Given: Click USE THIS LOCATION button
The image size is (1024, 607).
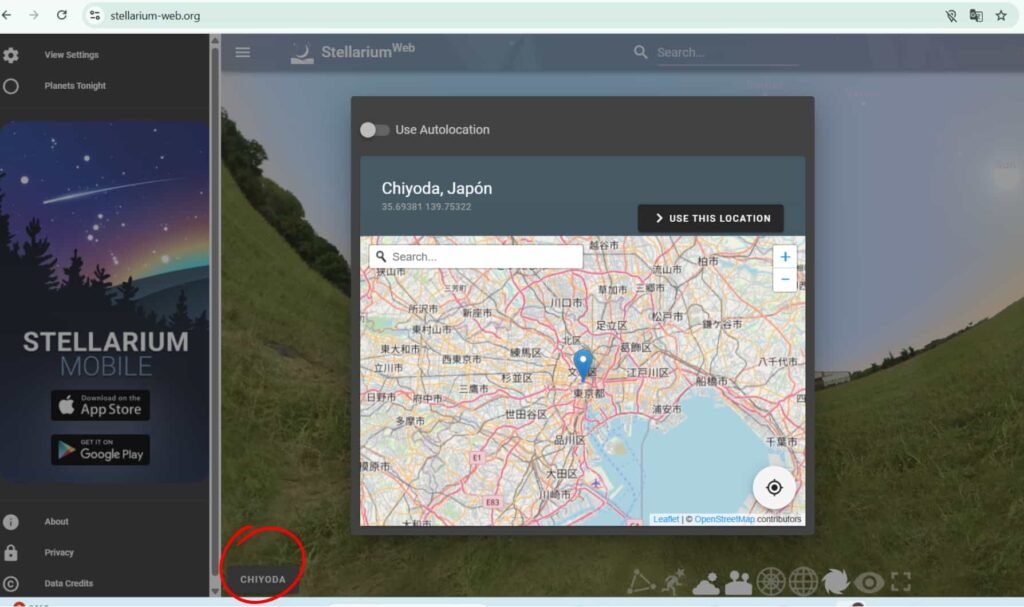Looking at the screenshot, I should point(711,218).
